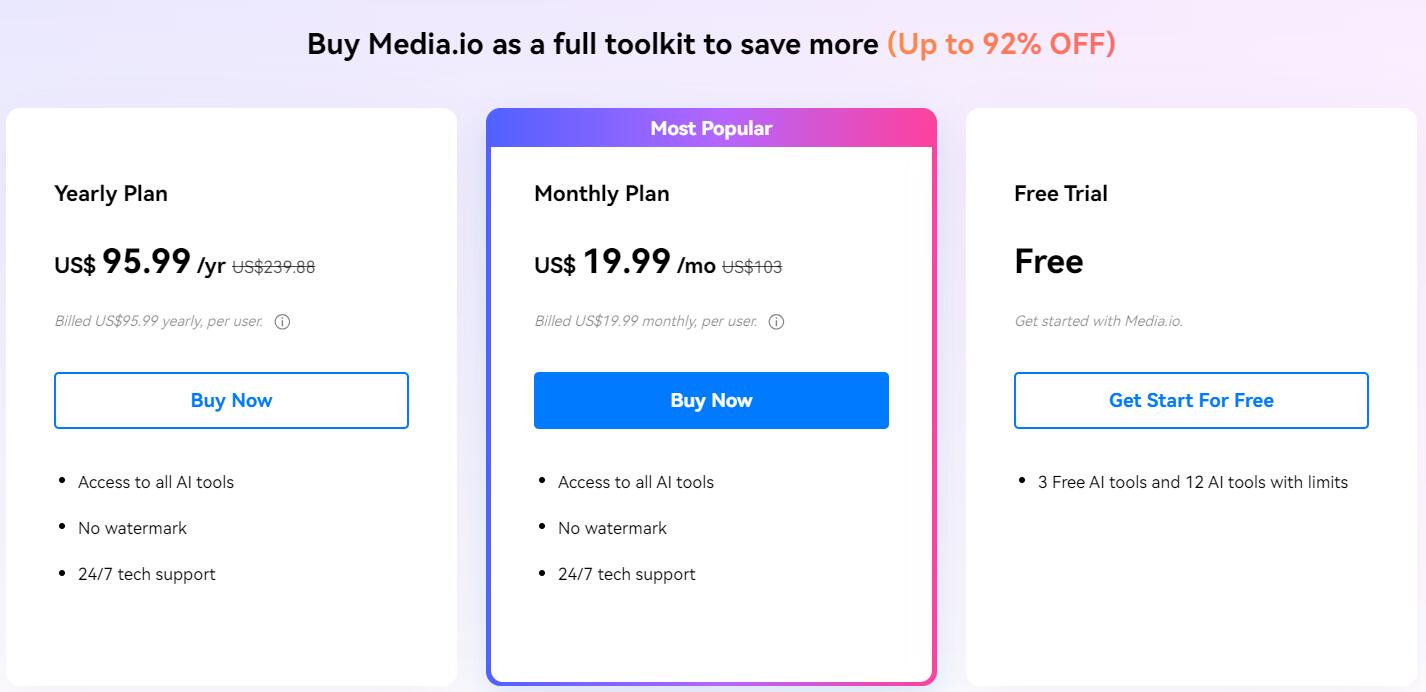
Task: Click the US$ 95.99 /yr price
Action: (x=140, y=263)
